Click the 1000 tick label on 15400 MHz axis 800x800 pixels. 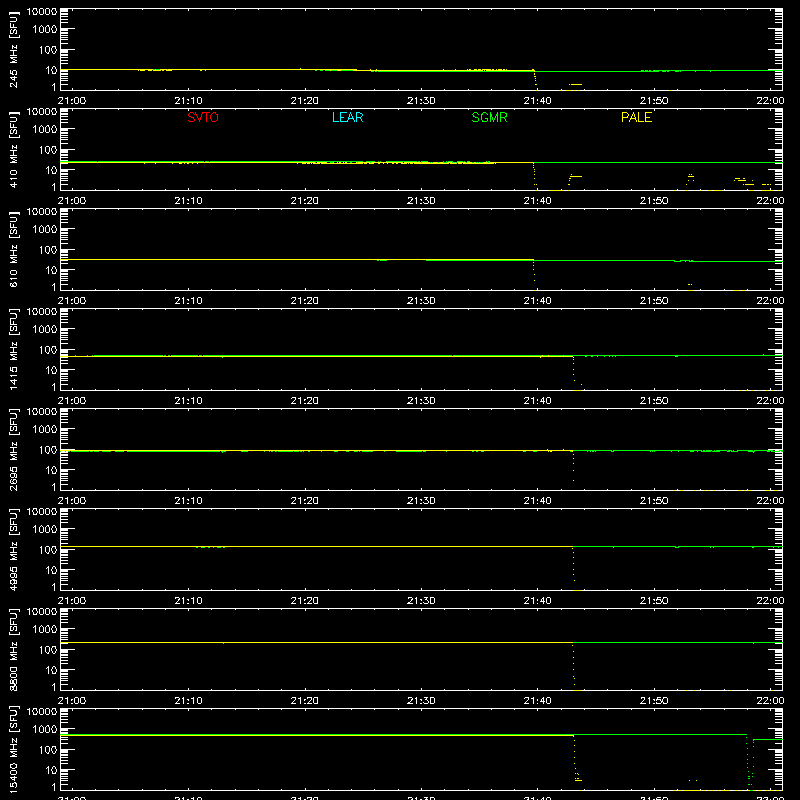pyautogui.click(x=45, y=730)
